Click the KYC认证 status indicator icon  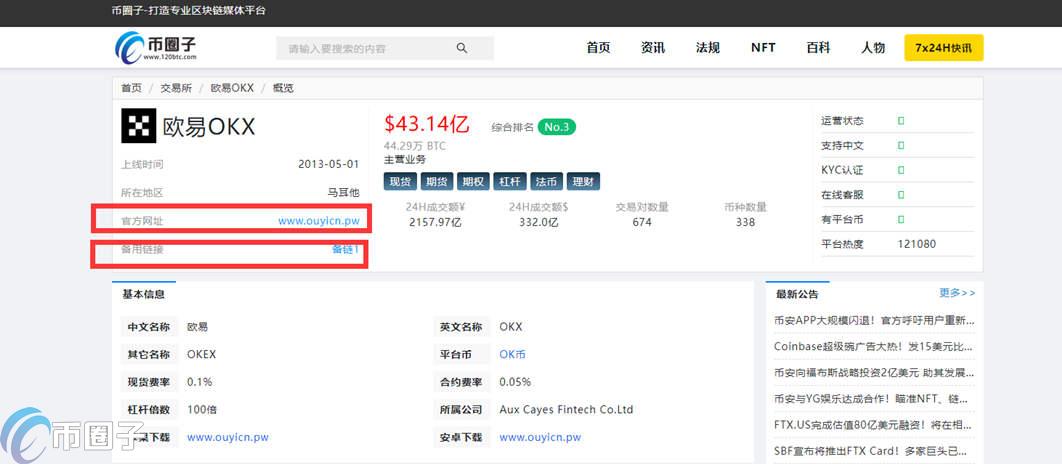901,170
